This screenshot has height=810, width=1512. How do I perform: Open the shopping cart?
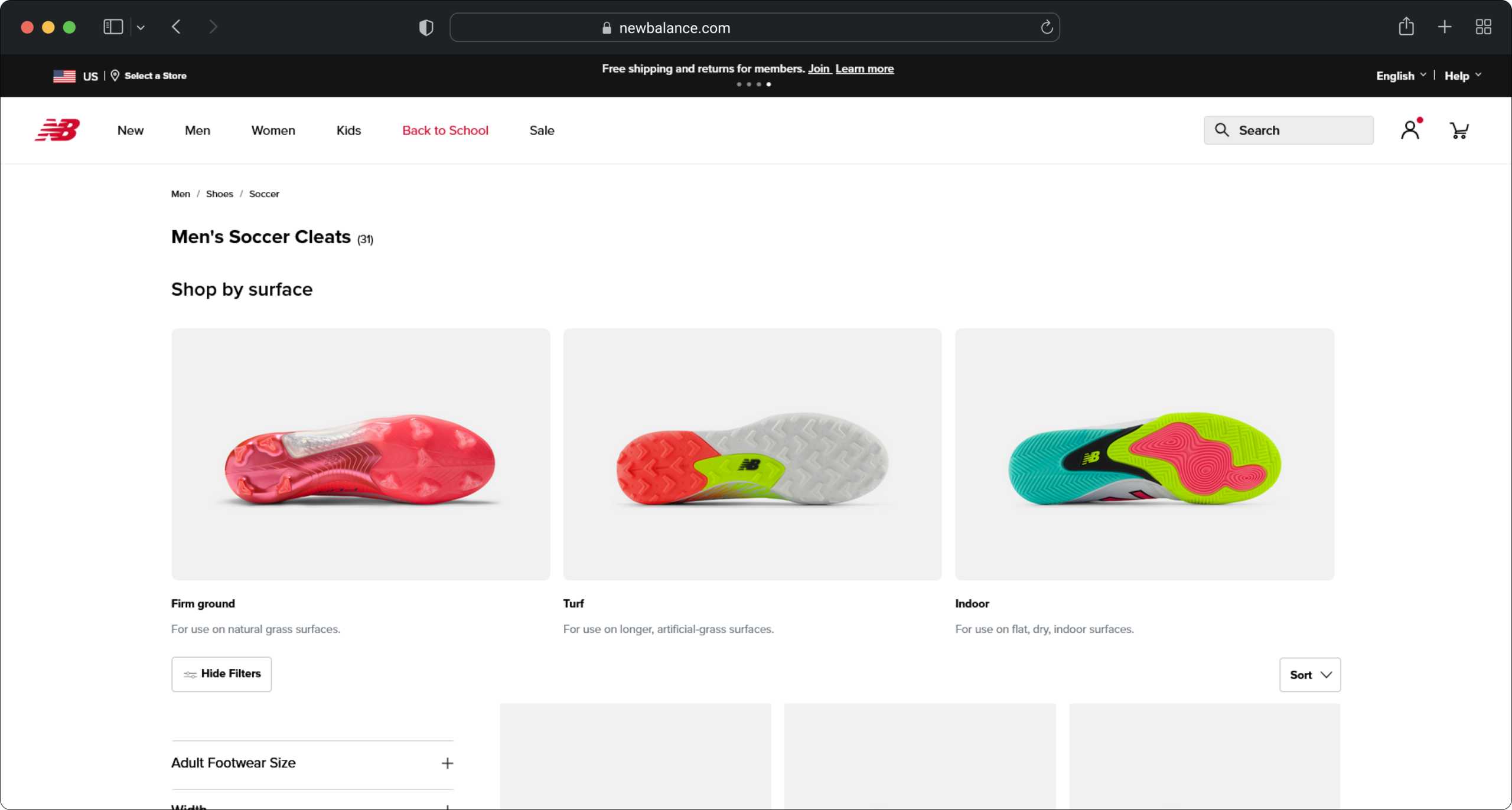point(1459,130)
